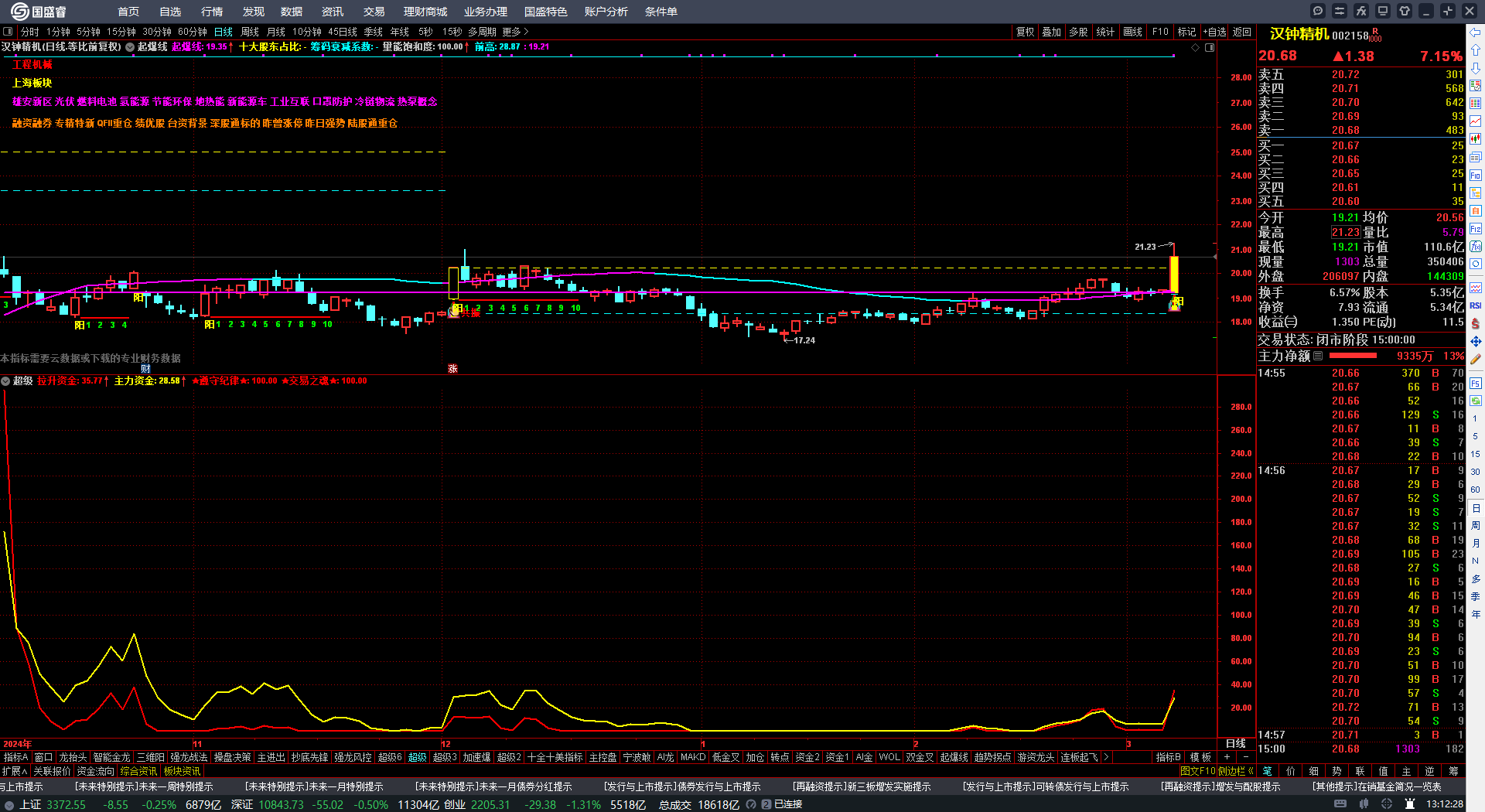This screenshot has height=812, width=1485.
Task: Click the RSI indicator sidebar icon
Action: pyautogui.click(x=1476, y=305)
